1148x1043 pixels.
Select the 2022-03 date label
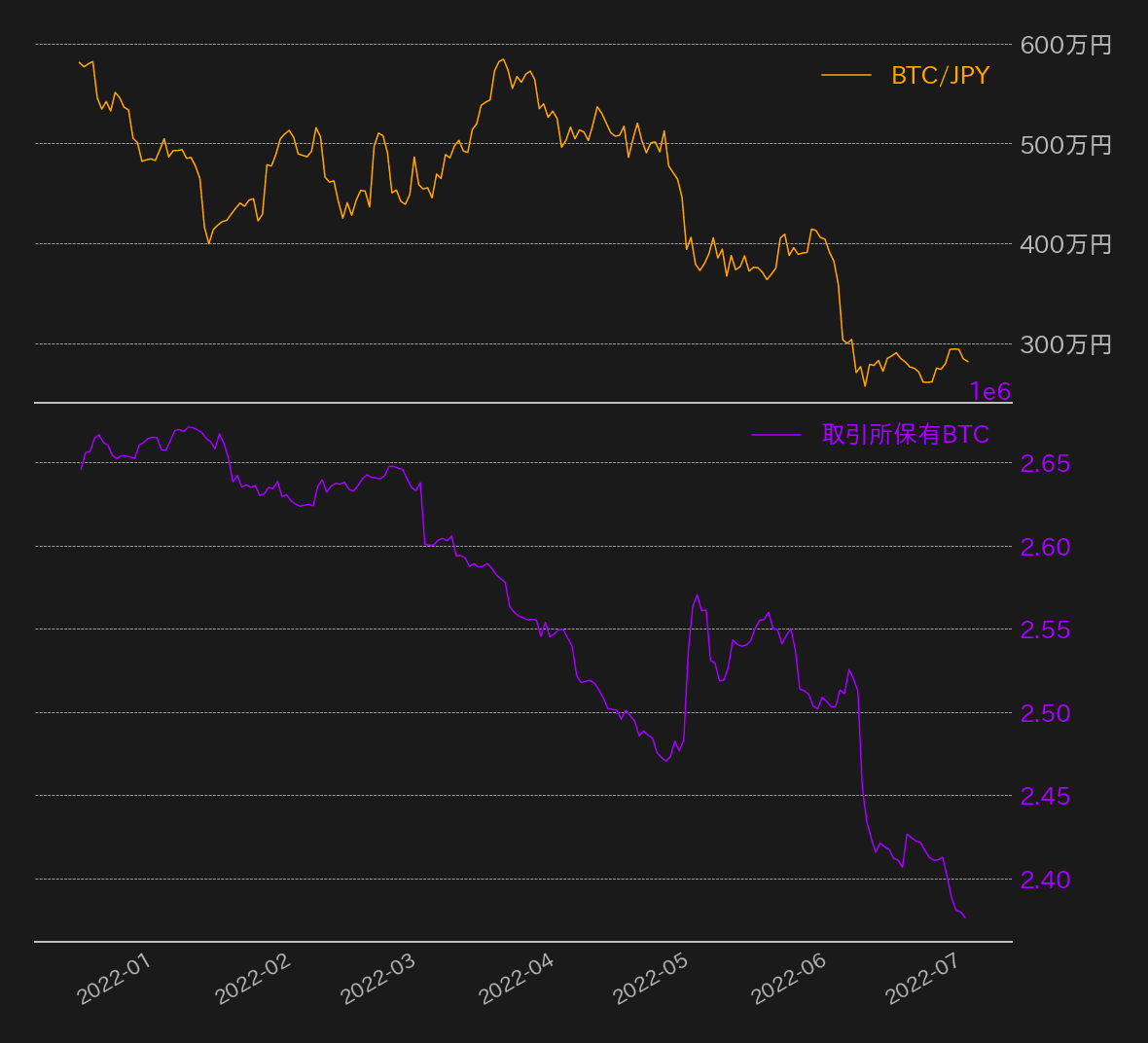tap(378, 979)
